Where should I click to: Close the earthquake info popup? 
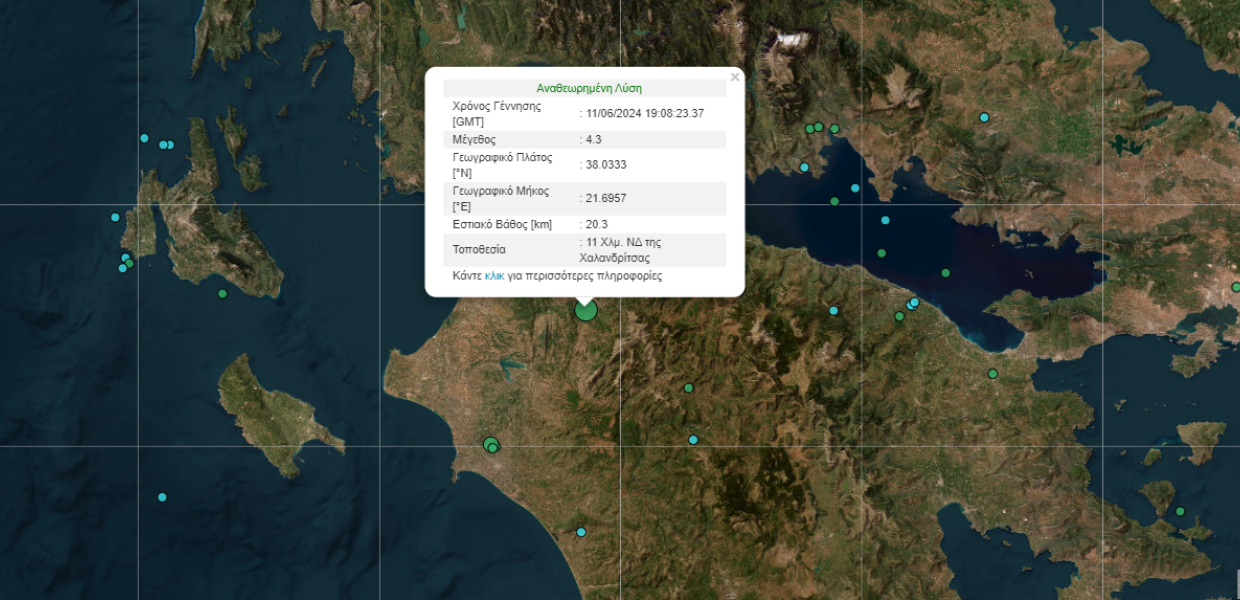pos(735,77)
